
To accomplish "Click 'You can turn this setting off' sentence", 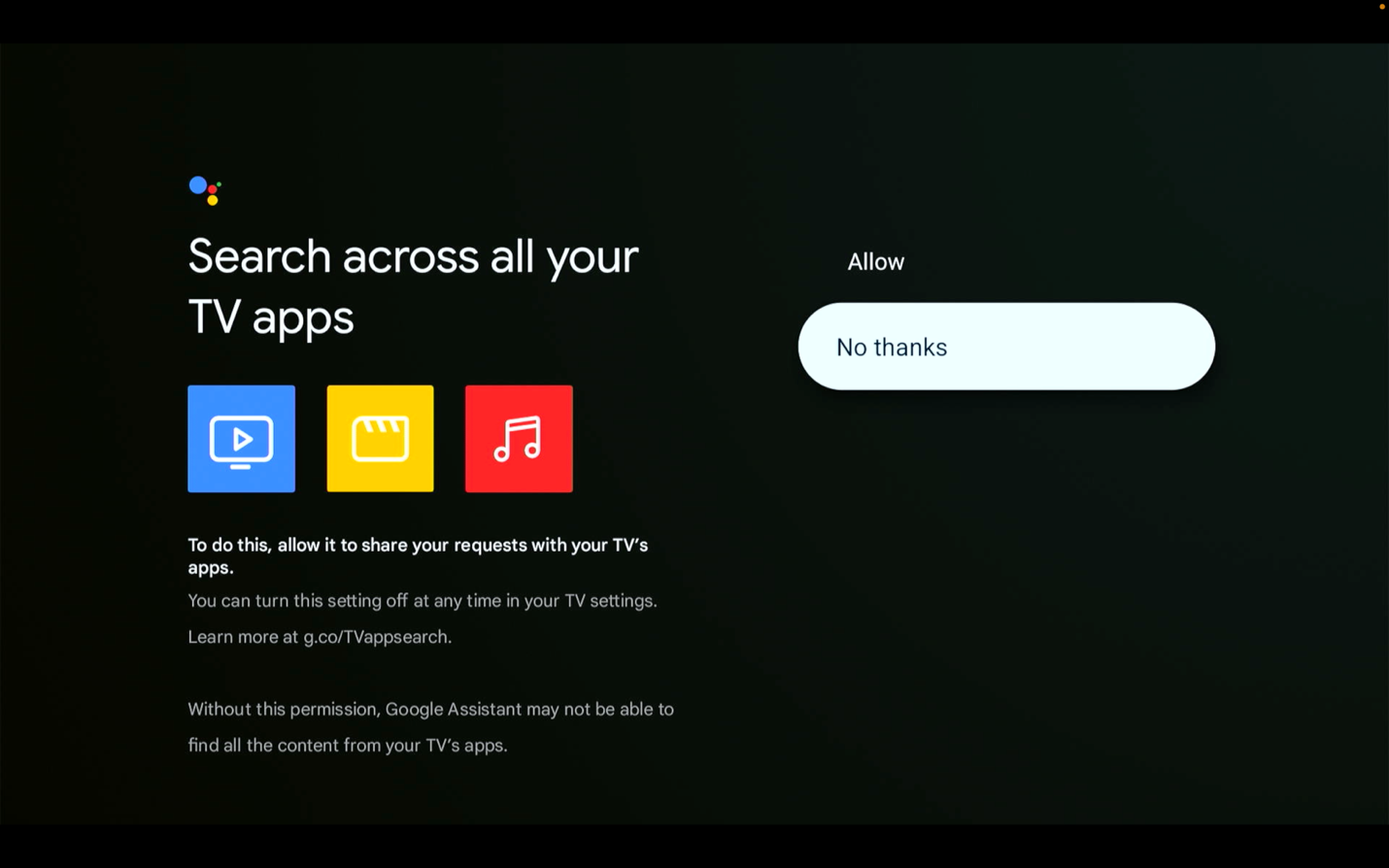I will tap(297, 601).
